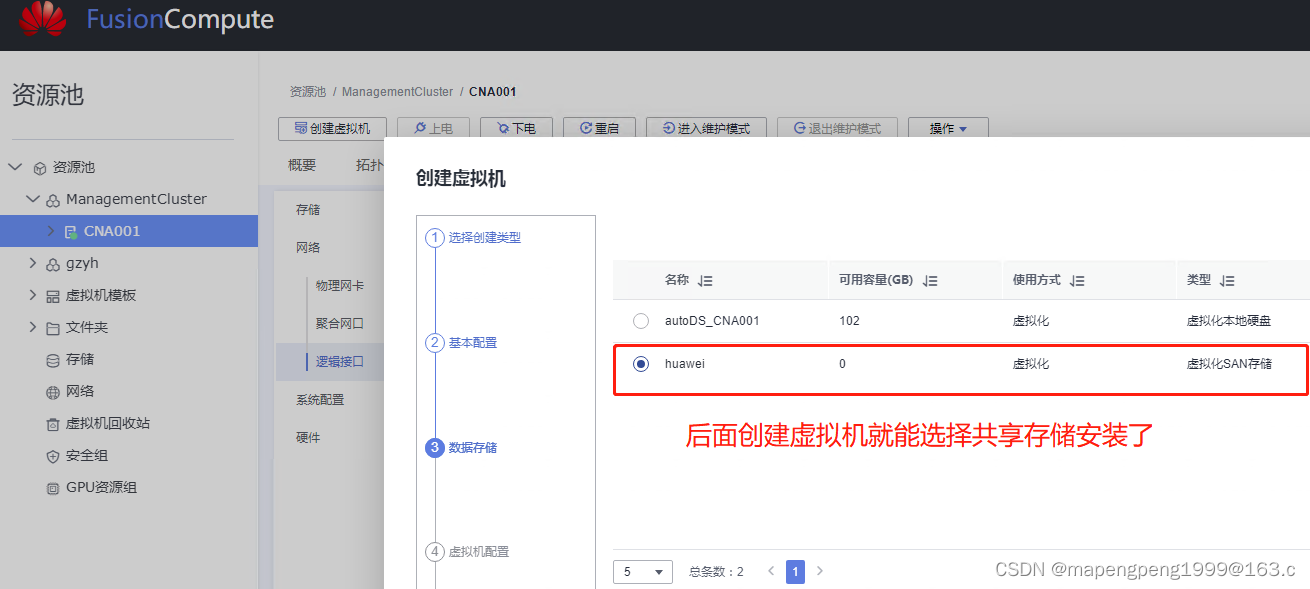This screenshot has width=1310, height=589.
Task: Click the 重启 restart button
Action: click(599, 129)
